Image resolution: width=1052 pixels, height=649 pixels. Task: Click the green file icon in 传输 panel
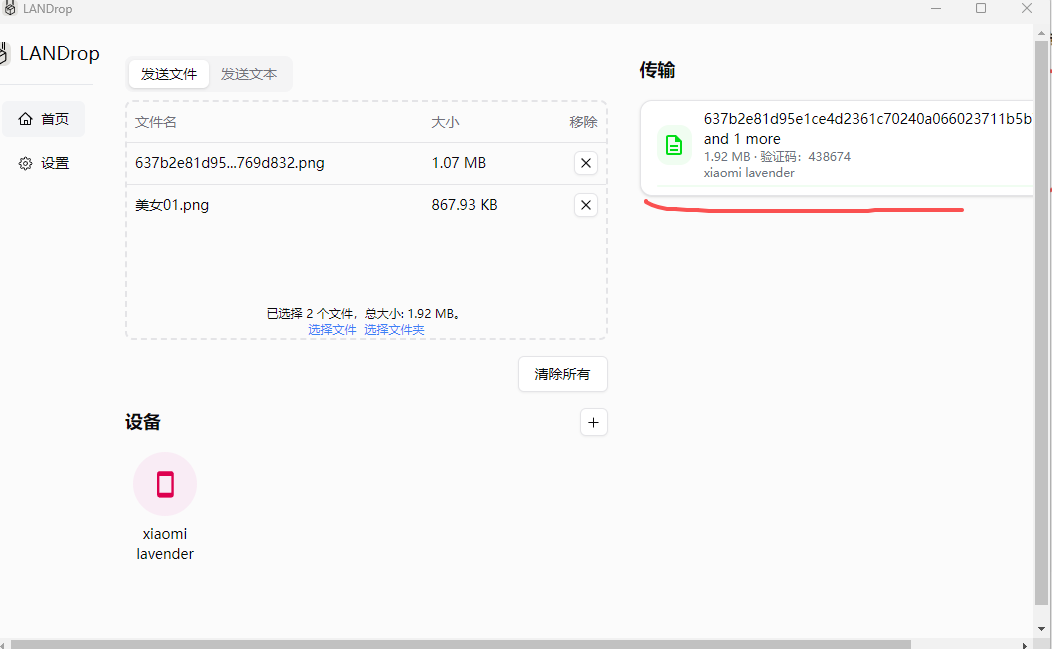coord(673,144)
